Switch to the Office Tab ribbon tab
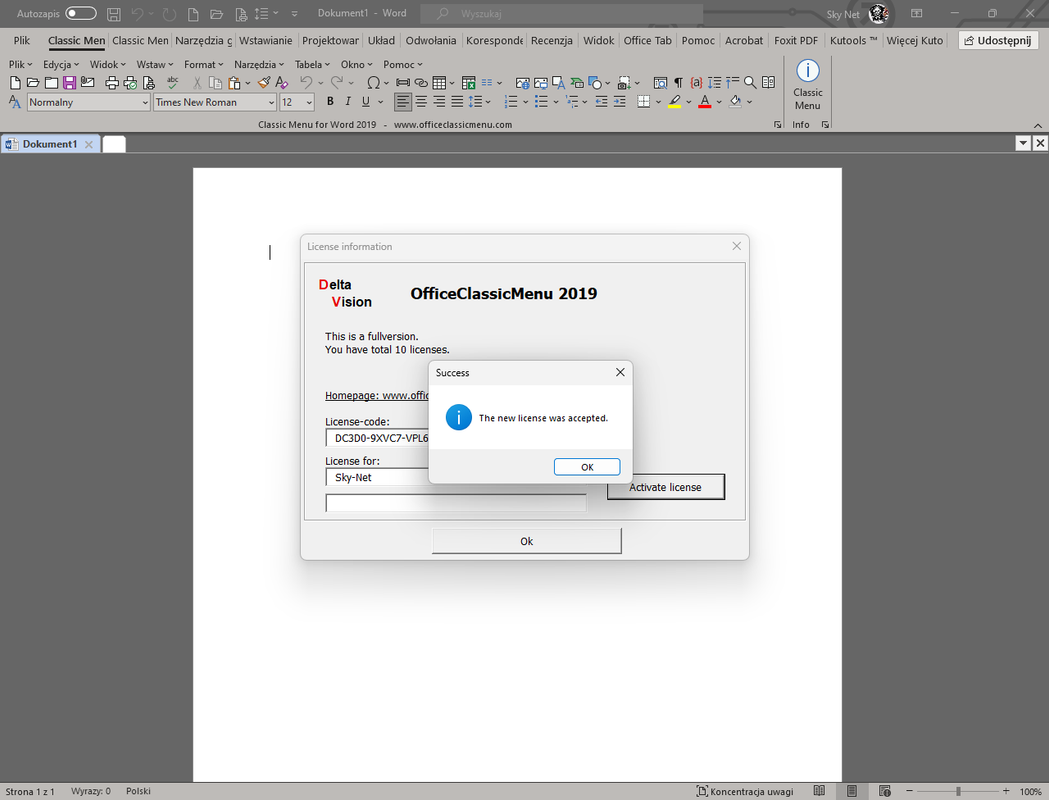Image resolution: width=1049 pixels, height=800 pixels. [647, 40]
